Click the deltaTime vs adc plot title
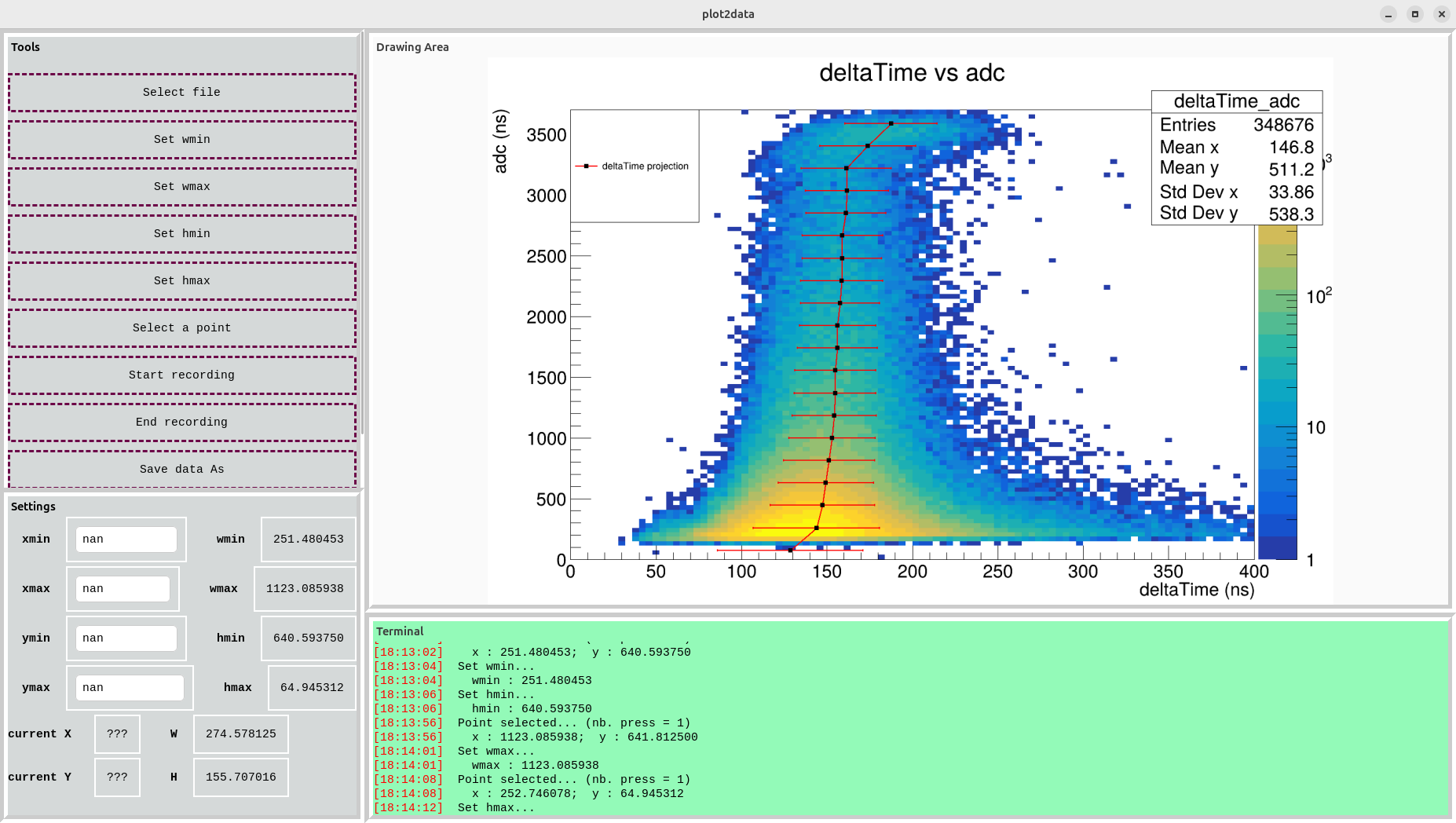The width and height of the screenshot is (1456, 823). (912, 73)
